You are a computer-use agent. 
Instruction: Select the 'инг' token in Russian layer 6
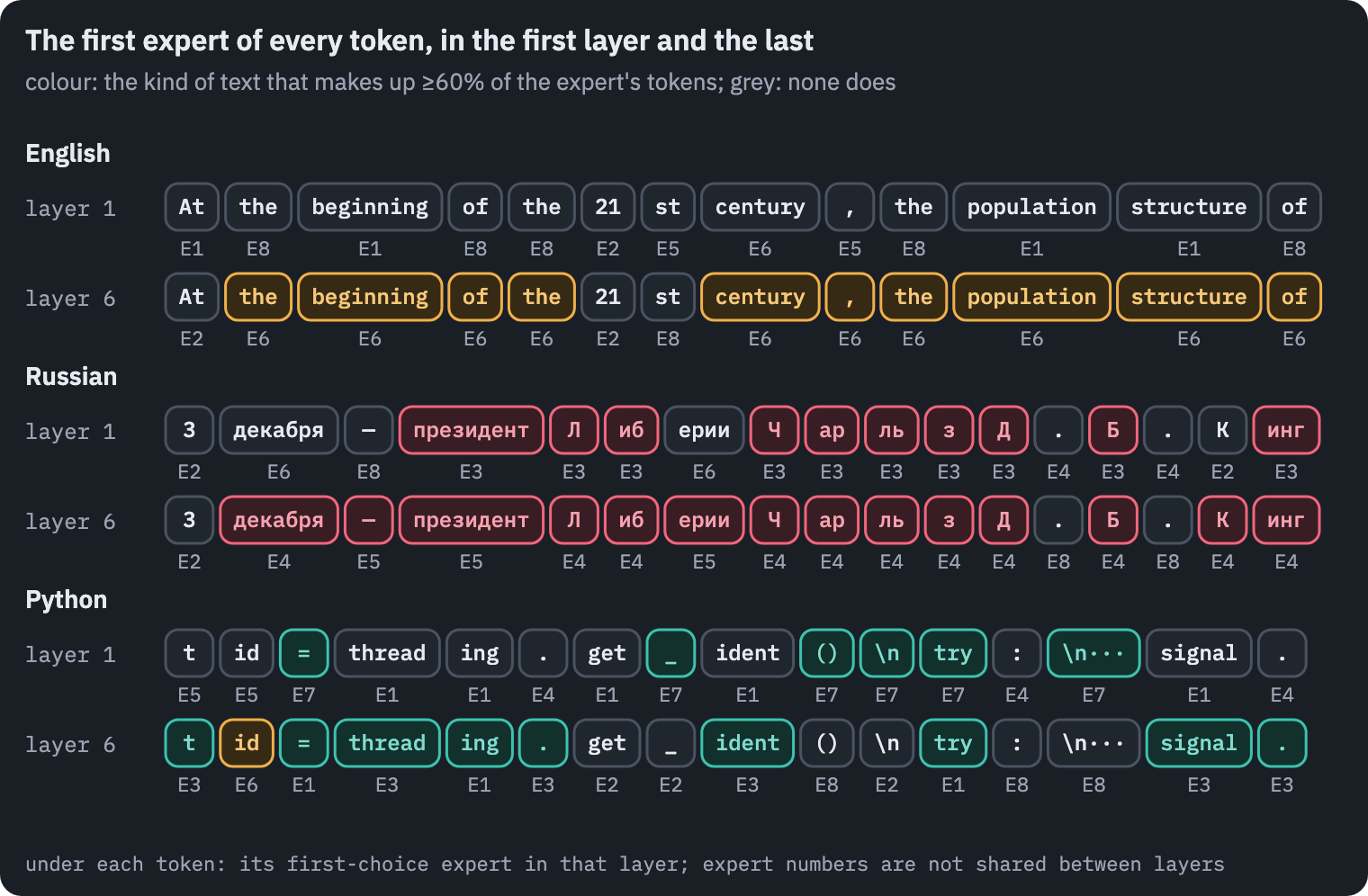pyautogui.click(x=1286, y=520)
